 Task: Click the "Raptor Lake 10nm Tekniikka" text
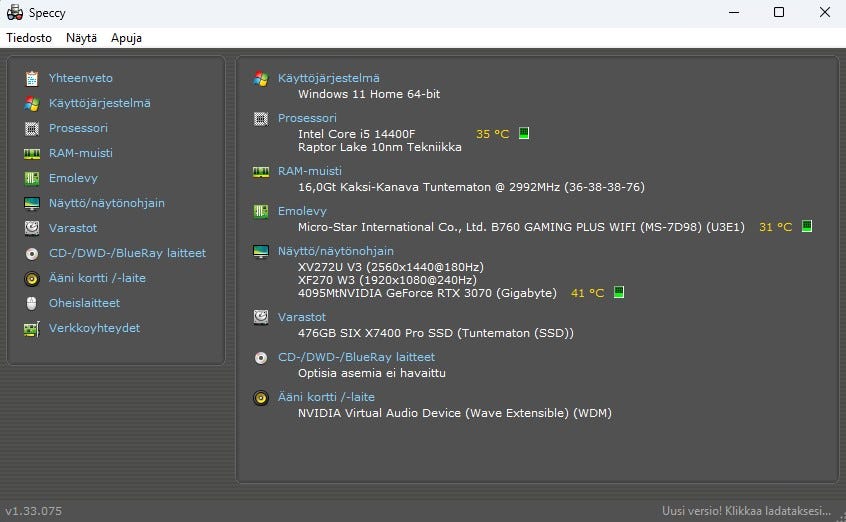(x=380, y=147)
